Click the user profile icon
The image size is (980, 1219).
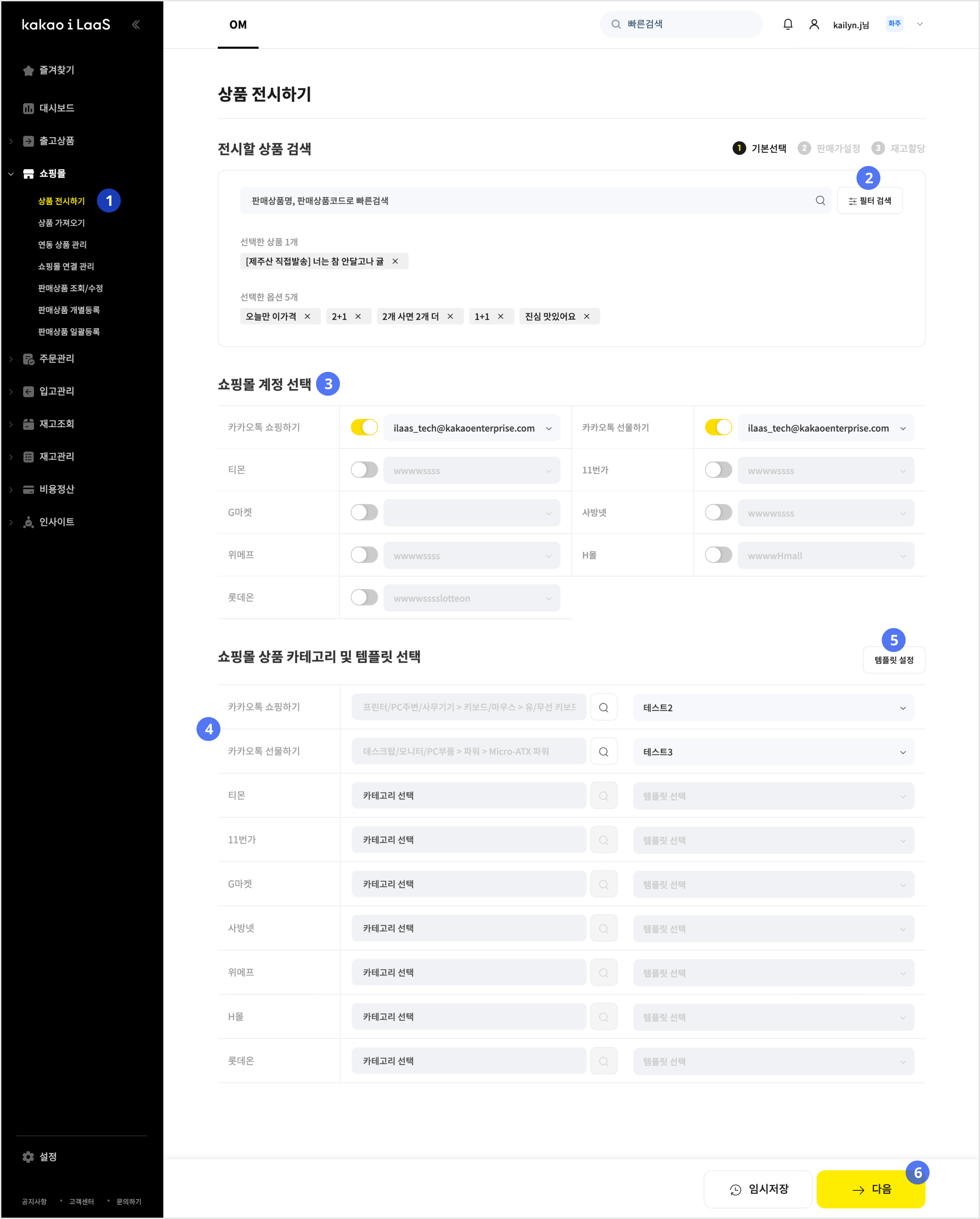814,24
